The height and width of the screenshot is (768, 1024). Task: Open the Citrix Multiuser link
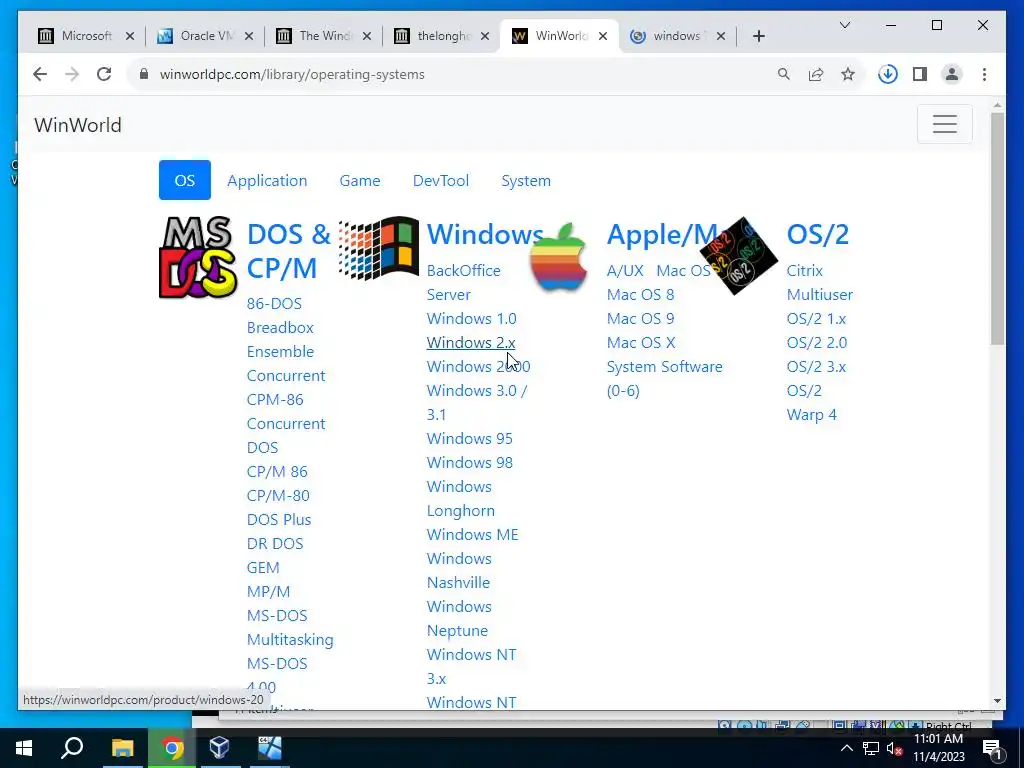820,283
